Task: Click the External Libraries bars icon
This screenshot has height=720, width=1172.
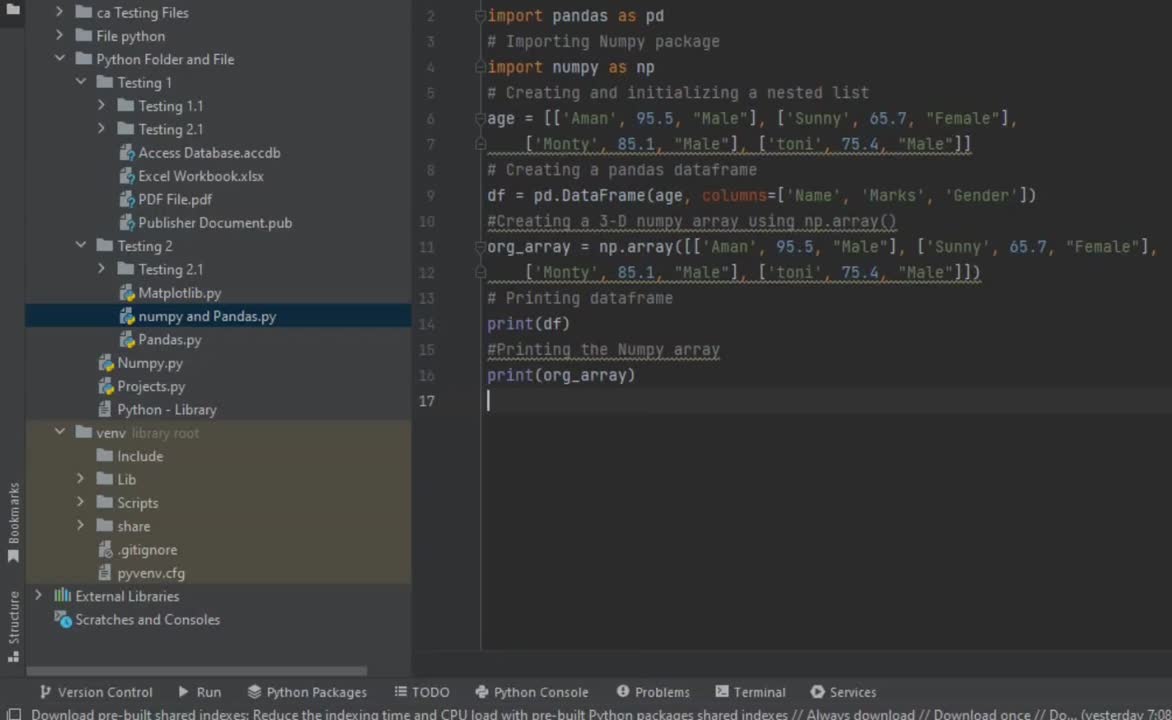Action: [x=63, y=595]
